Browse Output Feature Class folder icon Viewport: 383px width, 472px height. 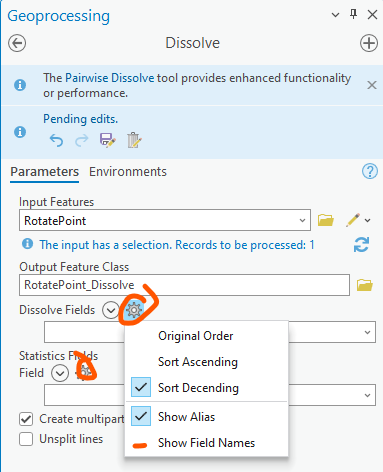365,285
